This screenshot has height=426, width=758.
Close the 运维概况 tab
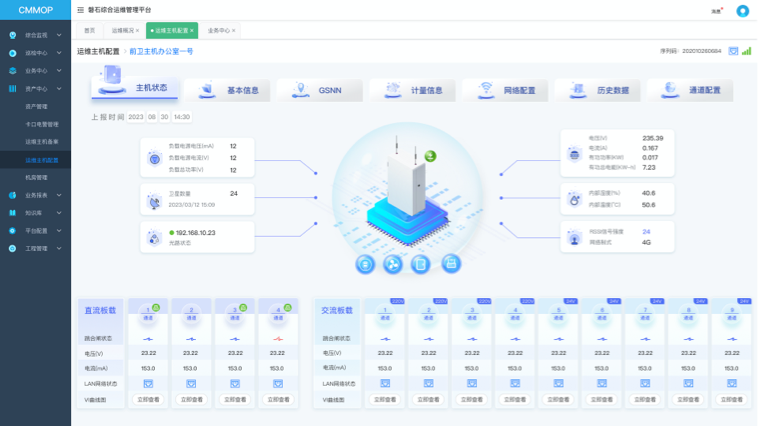(138, 31)
